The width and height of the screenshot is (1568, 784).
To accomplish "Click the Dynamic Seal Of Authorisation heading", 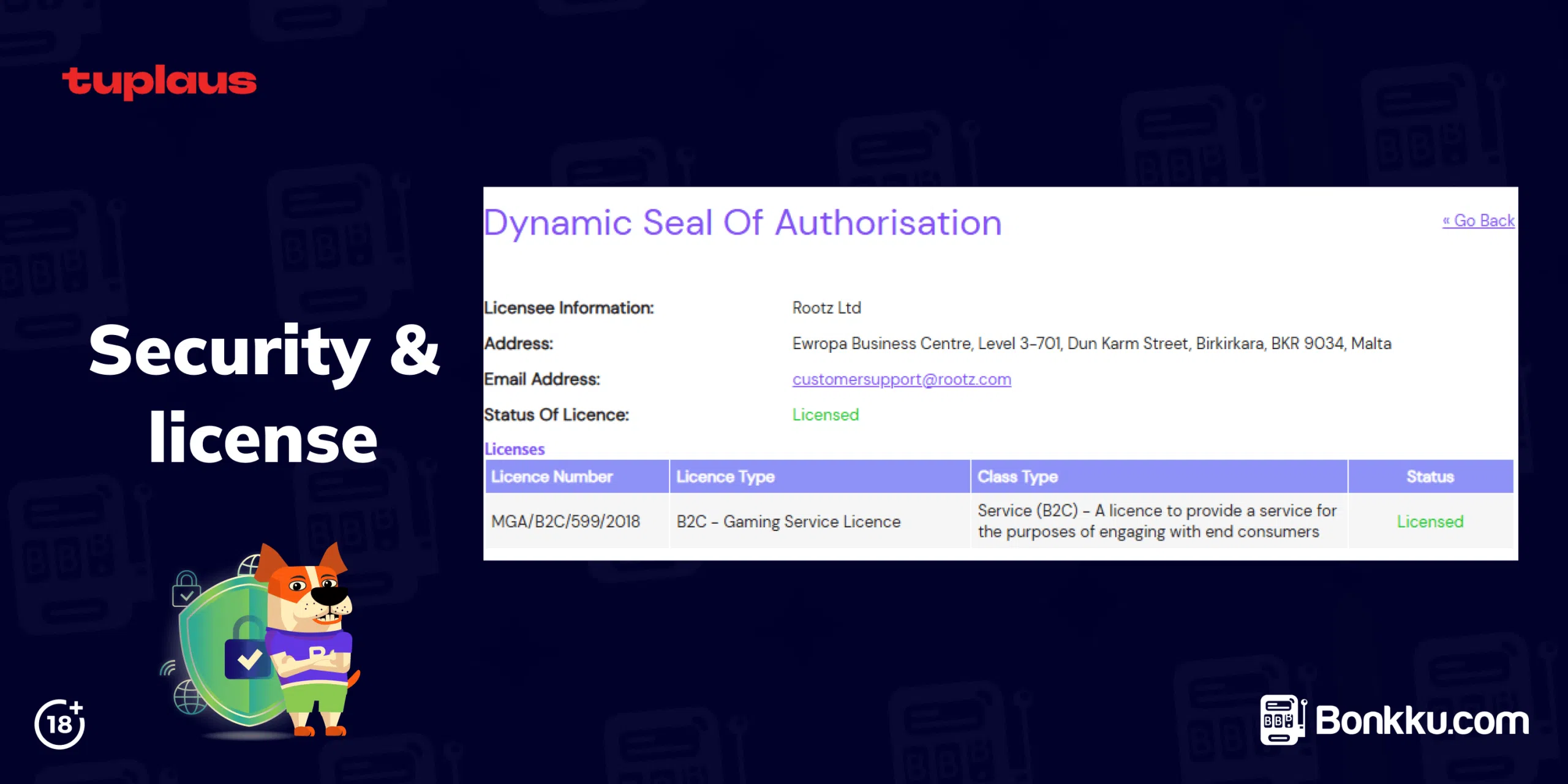I will tap(742, 222).
